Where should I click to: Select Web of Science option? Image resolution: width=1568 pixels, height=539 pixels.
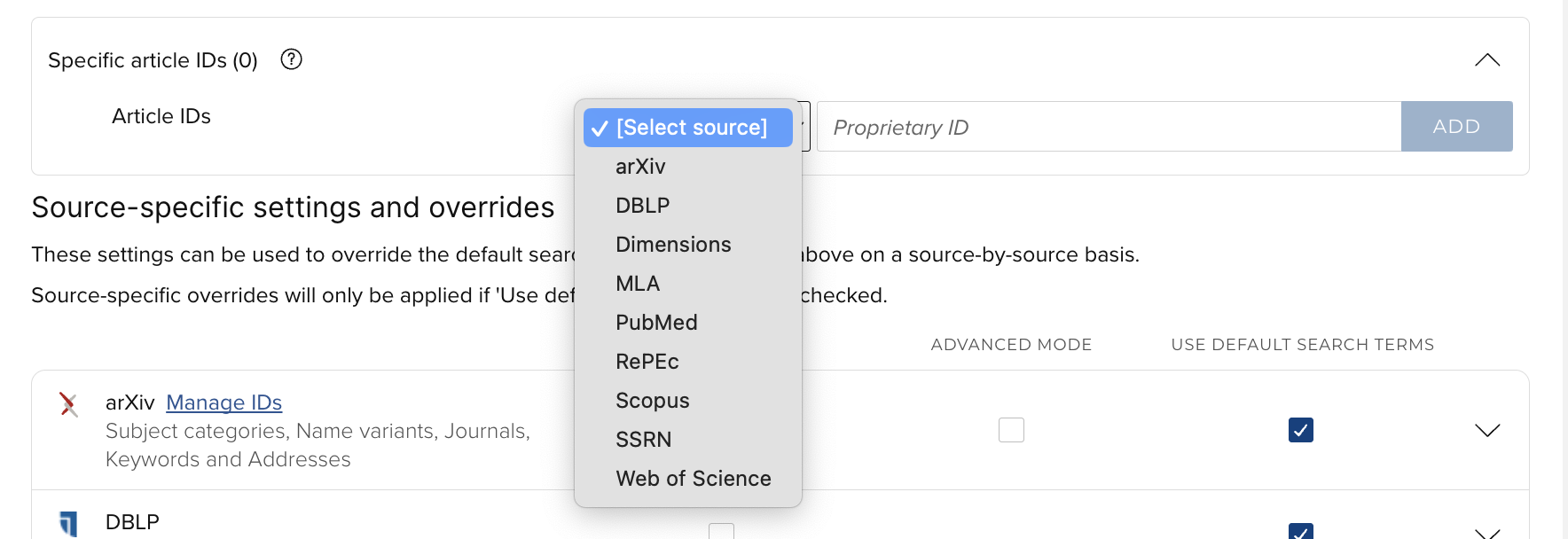tap(693, 479)
